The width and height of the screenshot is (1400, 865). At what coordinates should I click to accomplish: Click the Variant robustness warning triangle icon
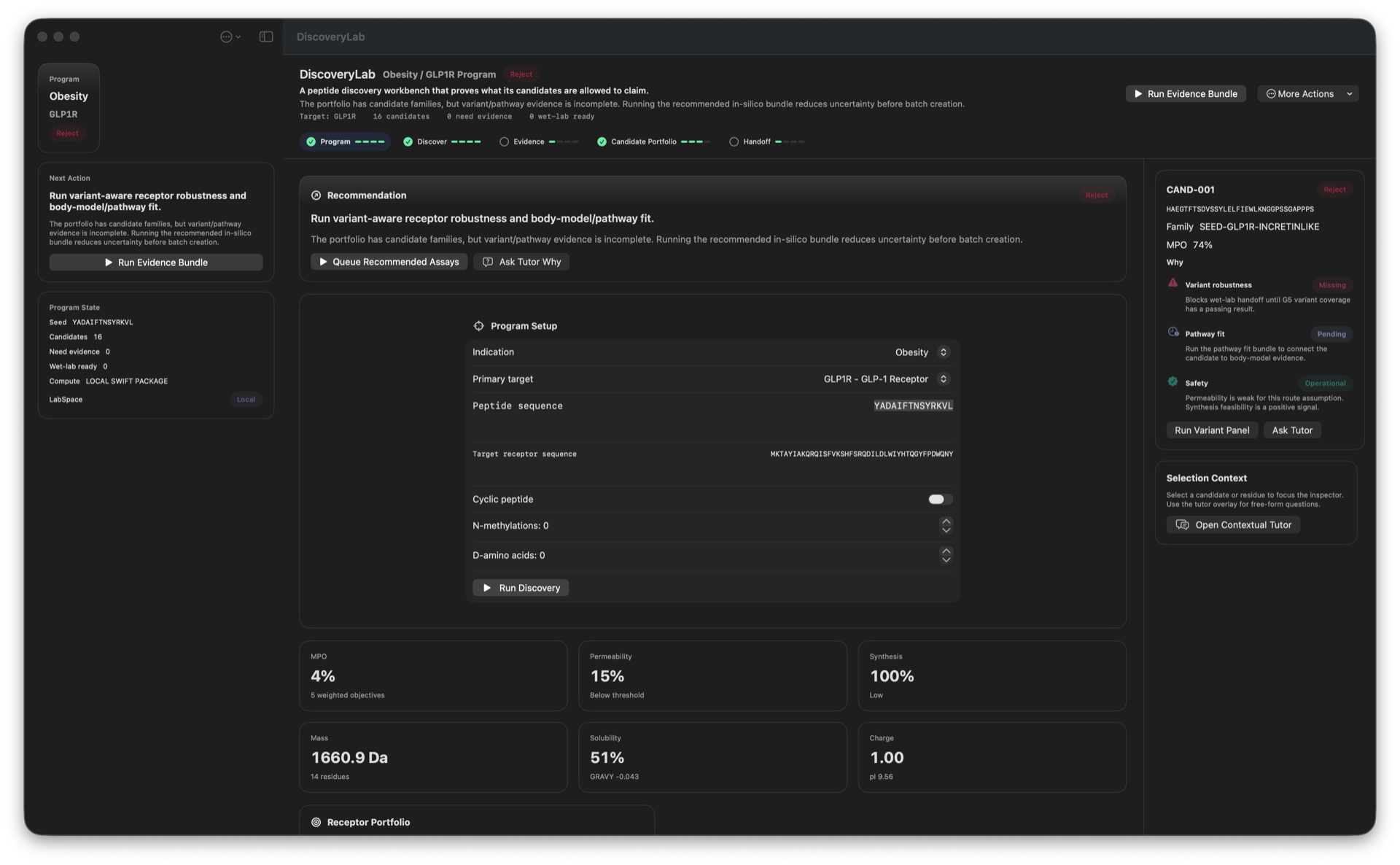point(1172,283)
